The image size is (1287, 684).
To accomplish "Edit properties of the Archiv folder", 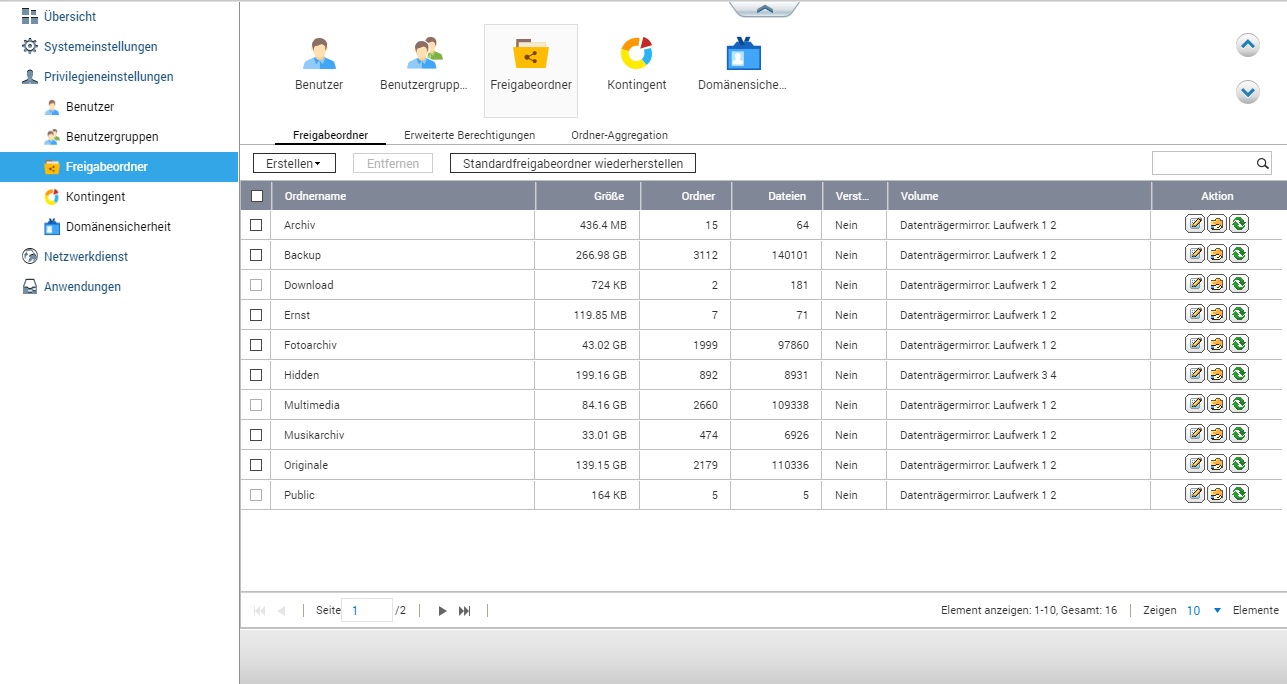I will click(1195, 225).
